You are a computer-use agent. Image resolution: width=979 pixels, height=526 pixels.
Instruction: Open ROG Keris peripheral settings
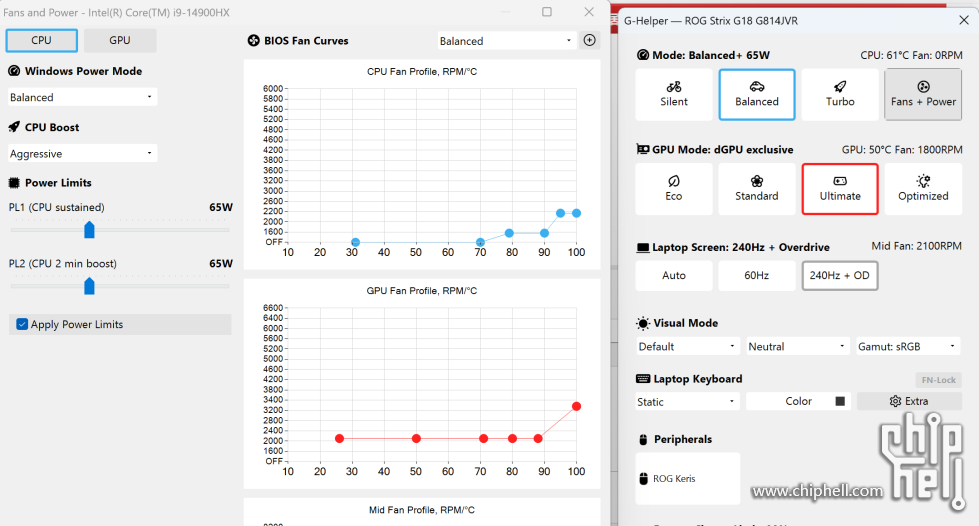pos(687,479)
